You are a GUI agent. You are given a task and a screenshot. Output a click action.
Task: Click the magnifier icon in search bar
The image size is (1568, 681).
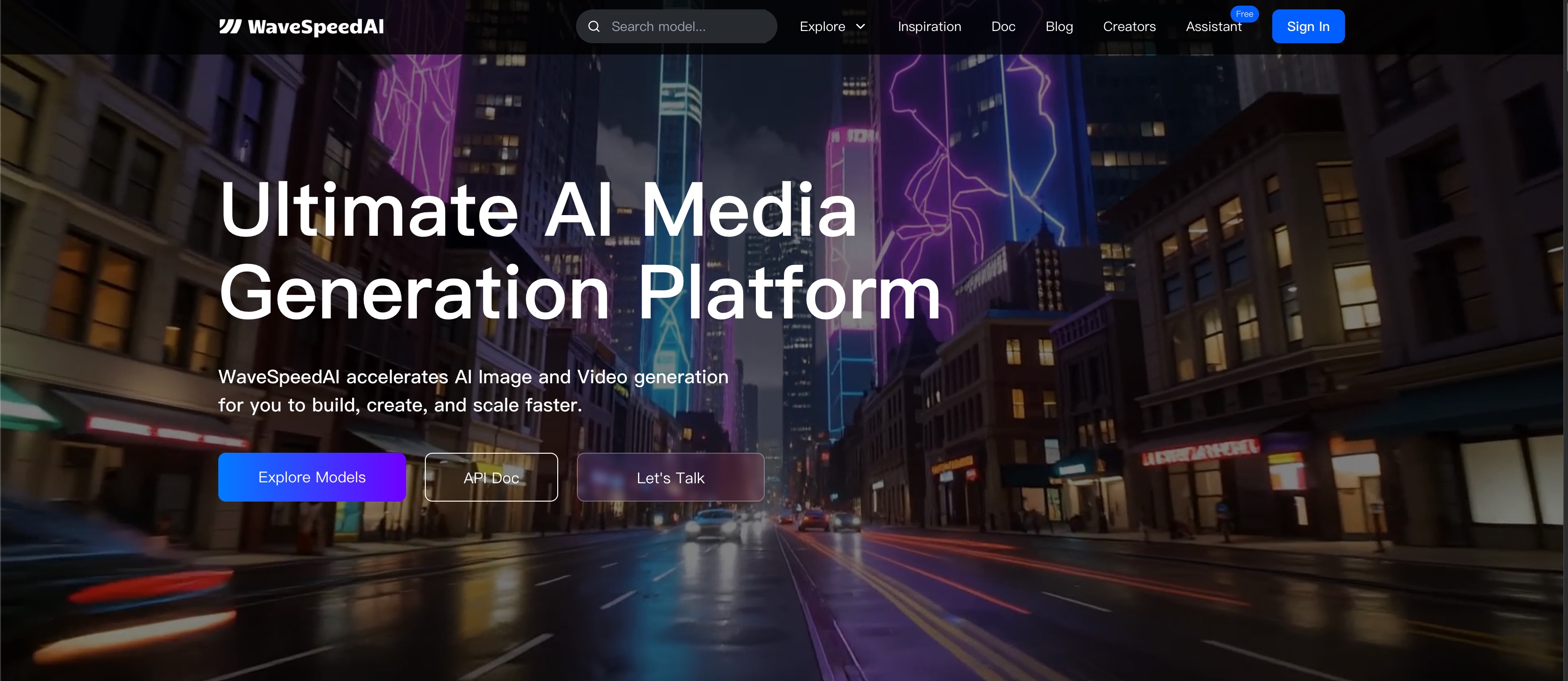pyautogui.click(x=594, y=27)
